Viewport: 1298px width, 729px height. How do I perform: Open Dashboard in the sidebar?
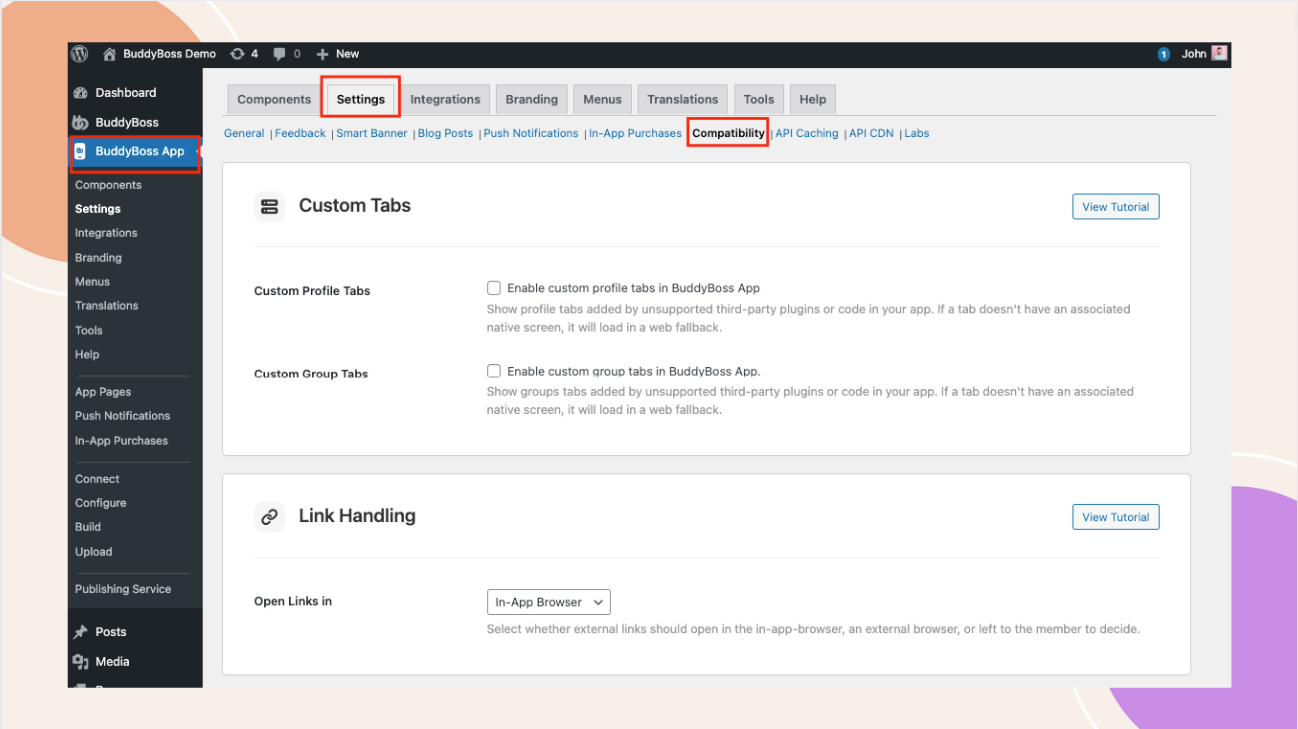tap(126, 93)
